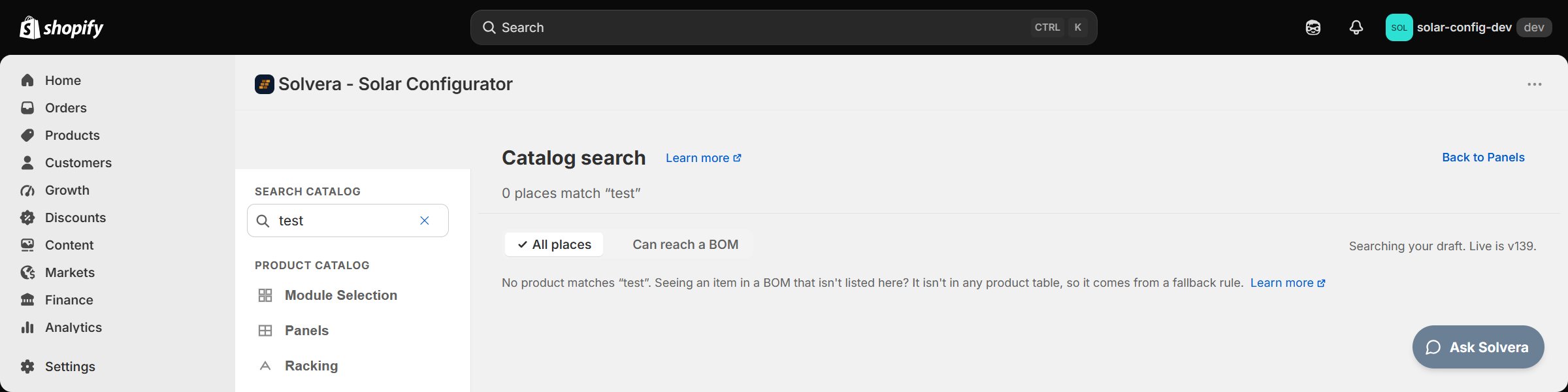Click 'Searching your draft. Live is v139.'
1568x392 pixels.
[1443, 246]
